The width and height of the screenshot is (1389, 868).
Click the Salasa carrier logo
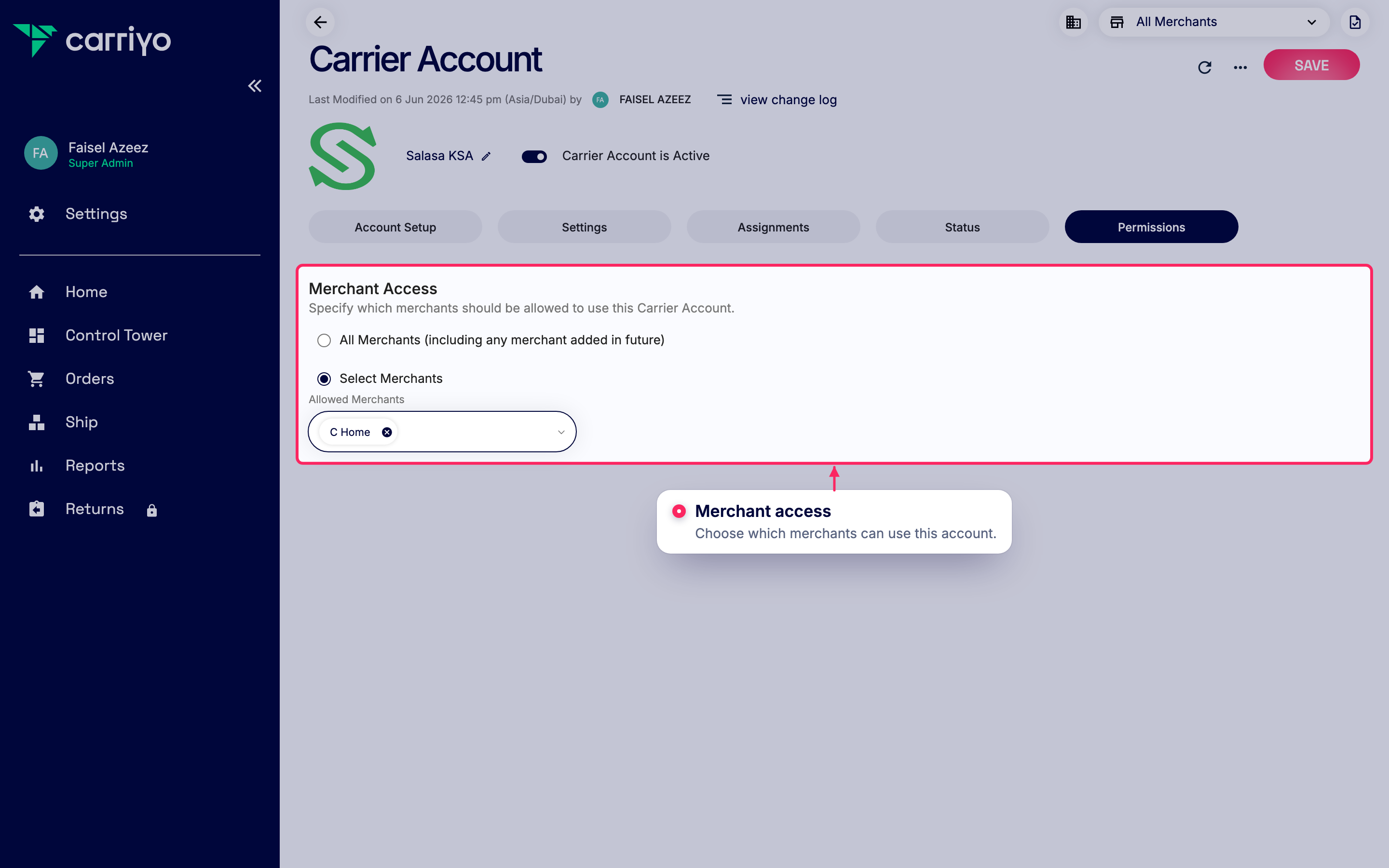pos(342,156)
